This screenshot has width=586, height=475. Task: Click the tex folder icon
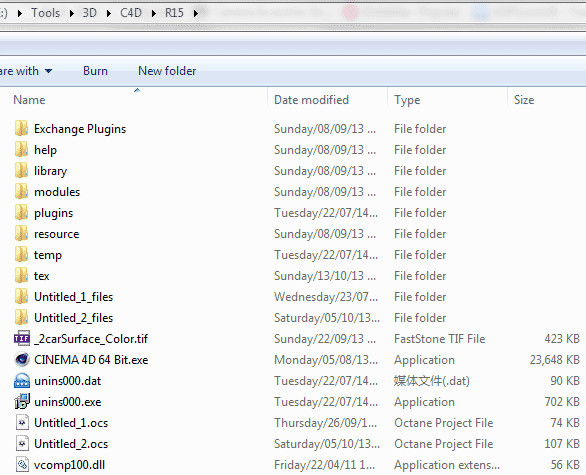coord(21,276)
